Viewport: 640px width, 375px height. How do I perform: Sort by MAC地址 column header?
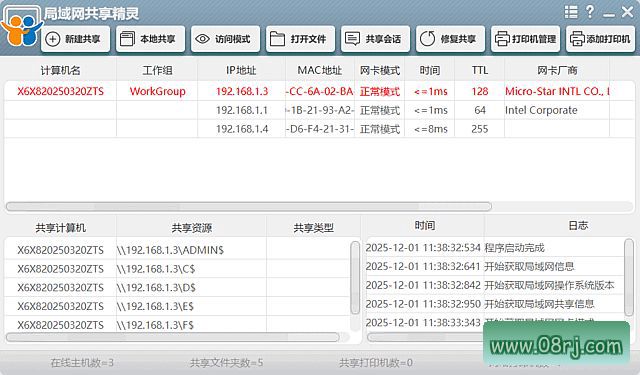point(320,70)
